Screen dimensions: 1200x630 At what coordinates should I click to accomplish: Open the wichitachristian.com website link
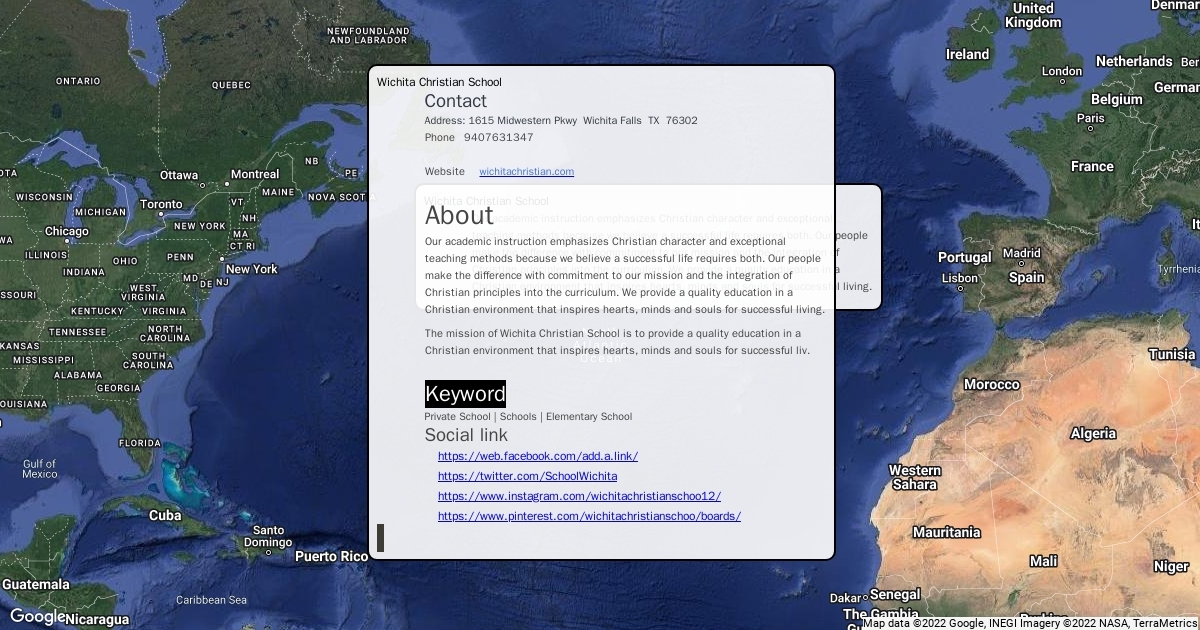(x=526, y=172)
